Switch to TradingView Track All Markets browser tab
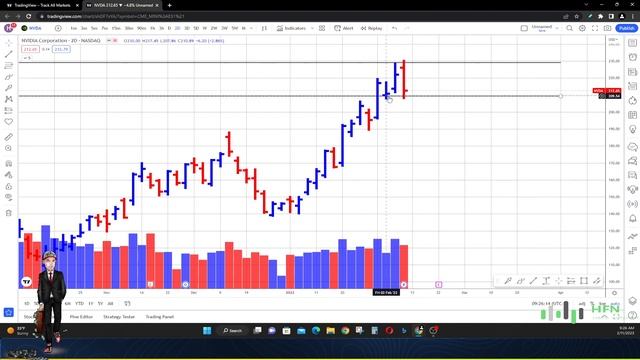The width and height of the screenshot is (640, 360). click(41, 5)
